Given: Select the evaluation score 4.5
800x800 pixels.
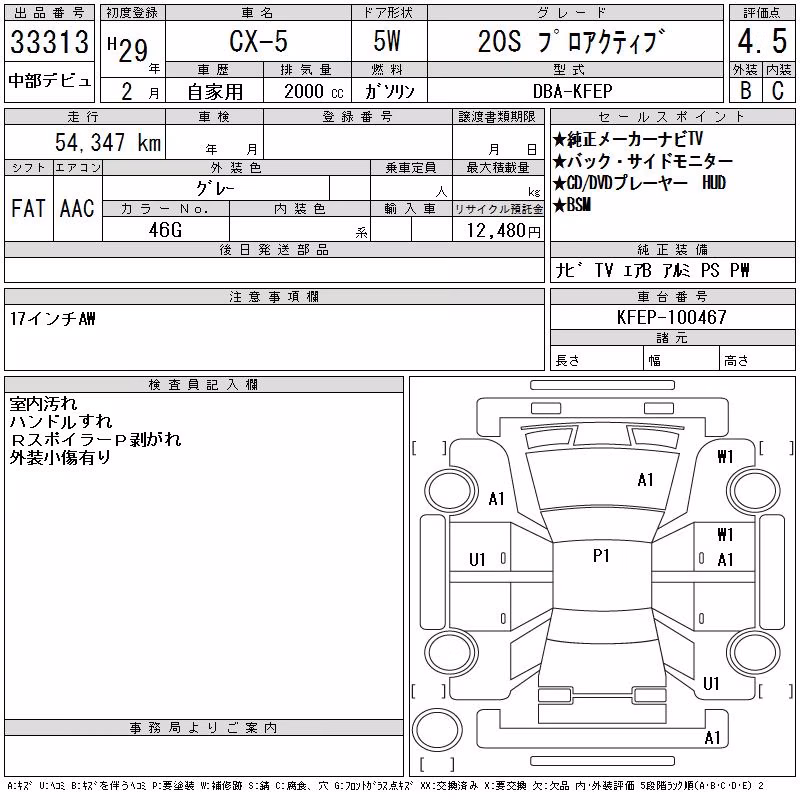Looking at the screenshot, I should [762, 41].
